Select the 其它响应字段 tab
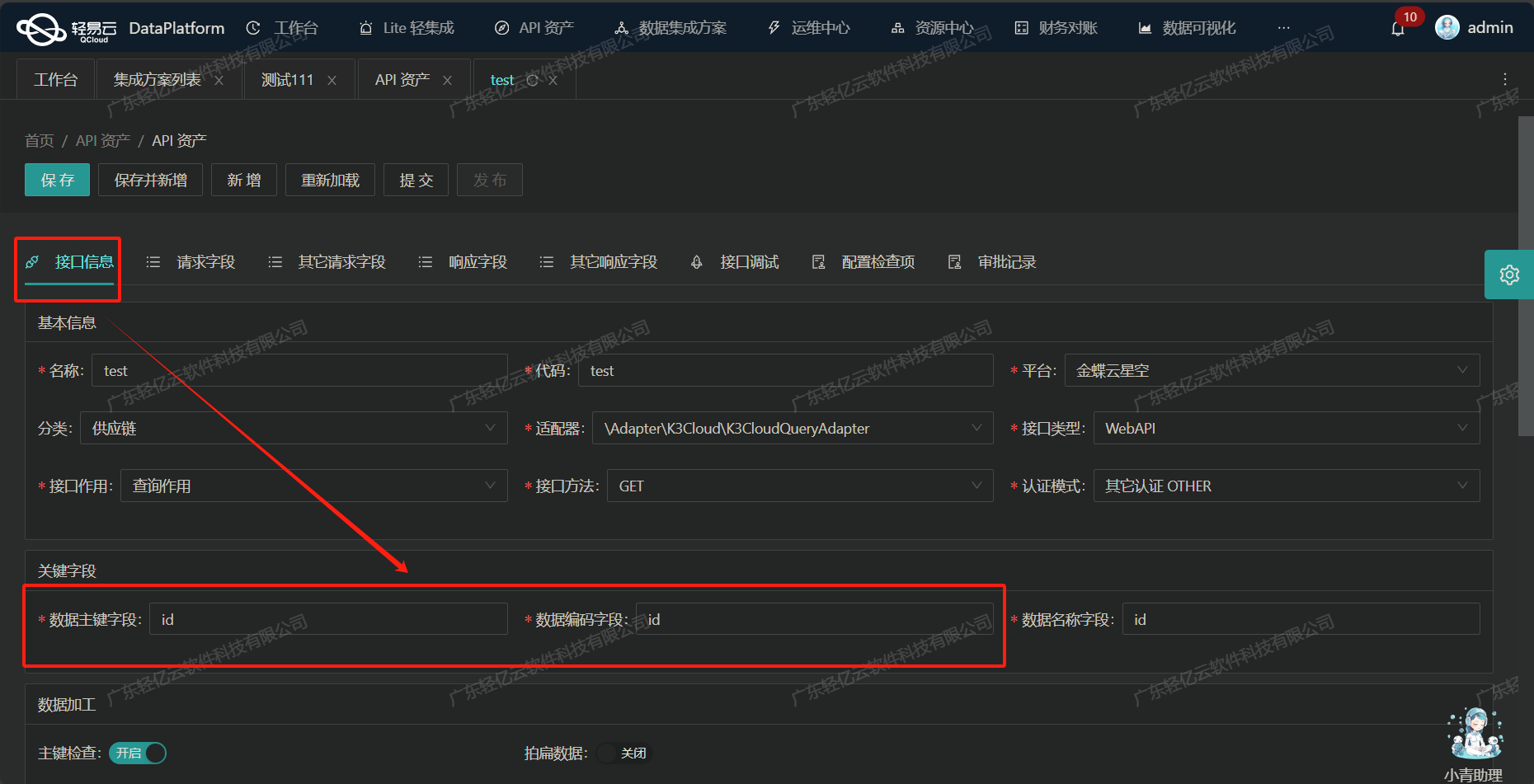 tap(598, 262)
